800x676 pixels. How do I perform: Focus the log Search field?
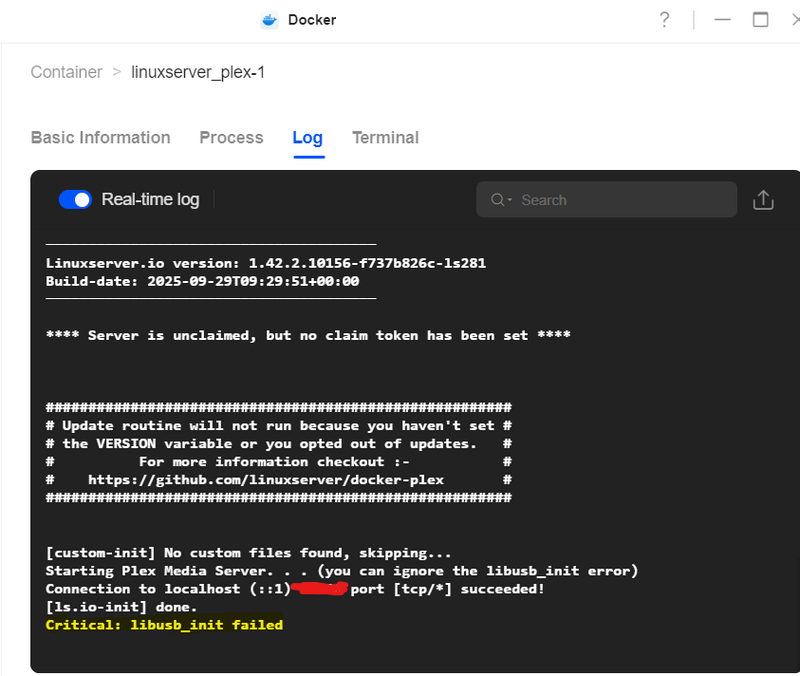(606, 199)
